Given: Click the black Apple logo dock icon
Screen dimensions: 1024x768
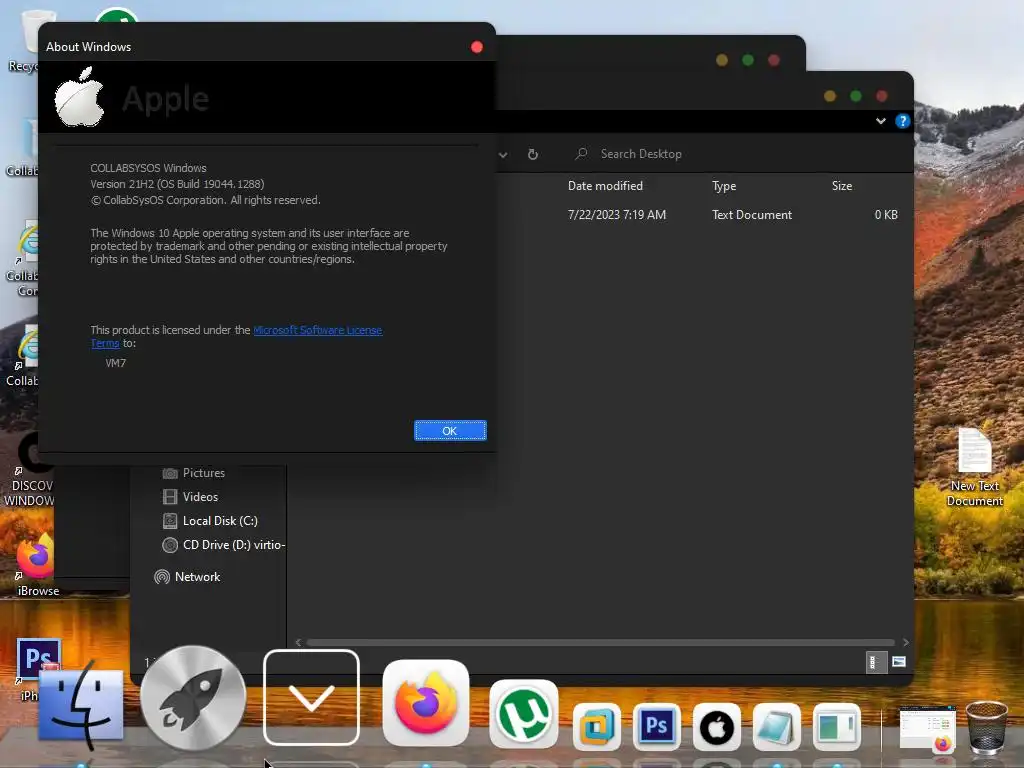Looking at the screenshot, I should (x=716, y=727).
